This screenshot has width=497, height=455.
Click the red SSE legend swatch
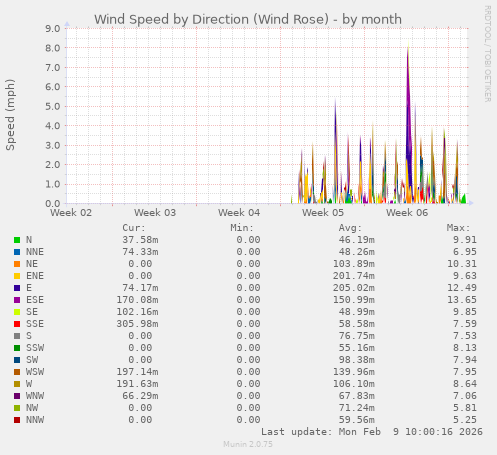coord(17,324)
